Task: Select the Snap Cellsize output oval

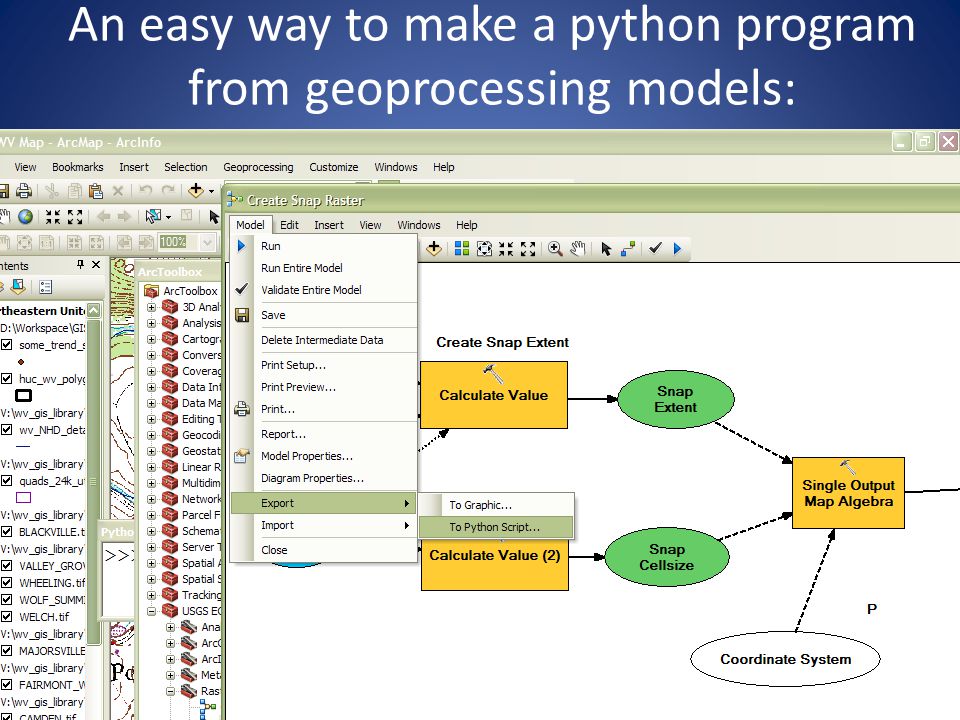Action: (x=667, y=557)
